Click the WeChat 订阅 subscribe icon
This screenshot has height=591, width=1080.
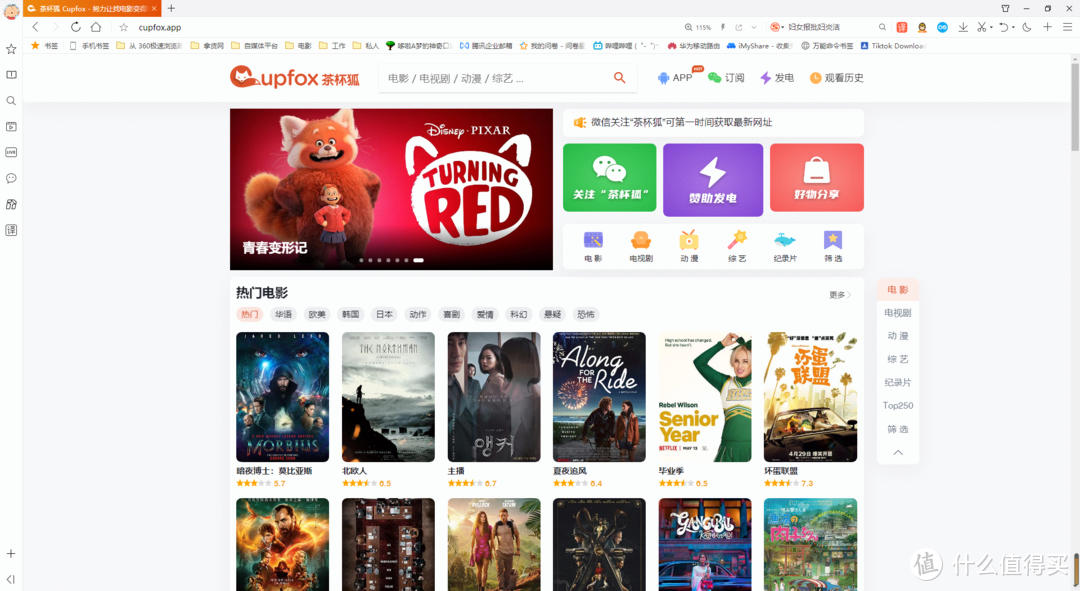[x=714, y=78]
